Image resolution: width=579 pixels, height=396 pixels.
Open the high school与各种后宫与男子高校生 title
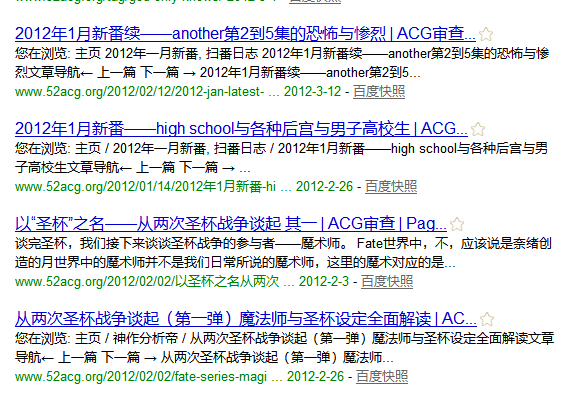coord(241,129)
